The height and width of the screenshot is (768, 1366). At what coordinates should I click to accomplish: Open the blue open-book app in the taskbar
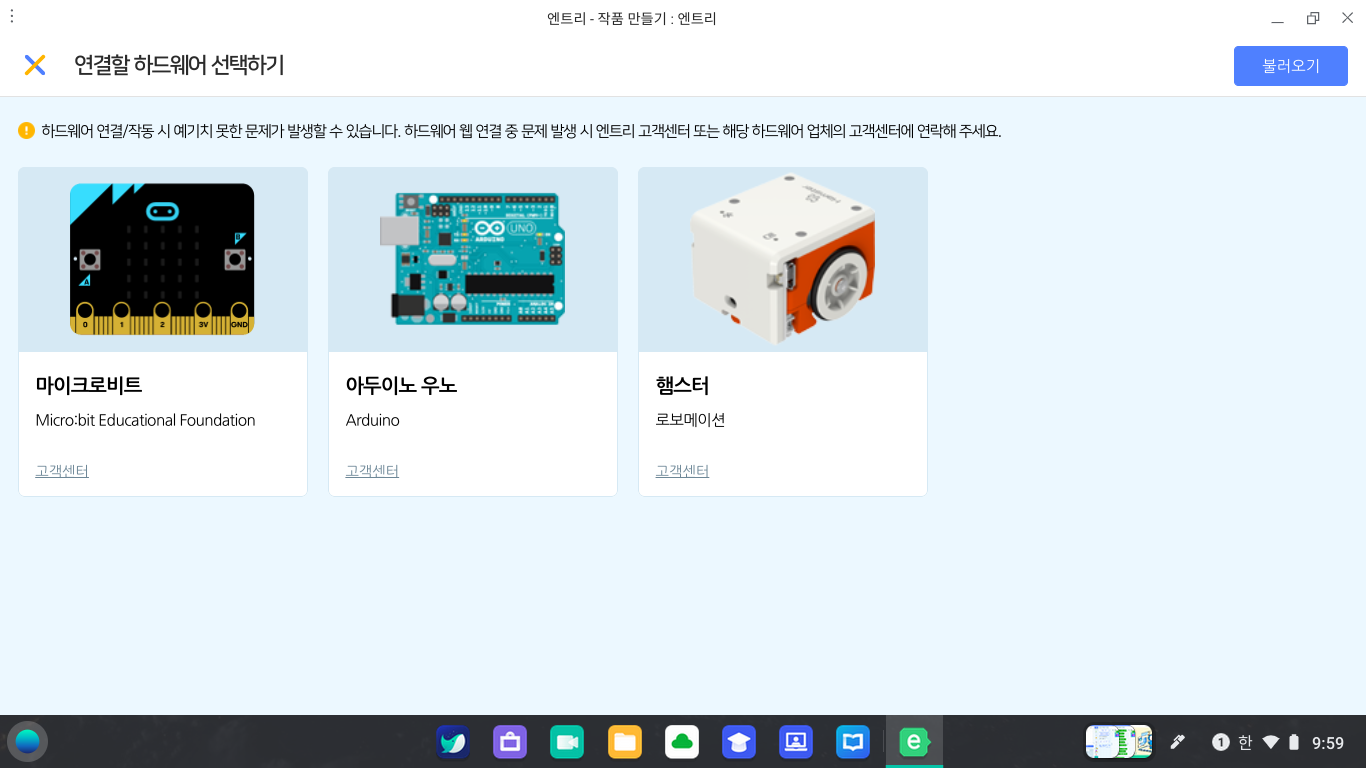(853, 742)
